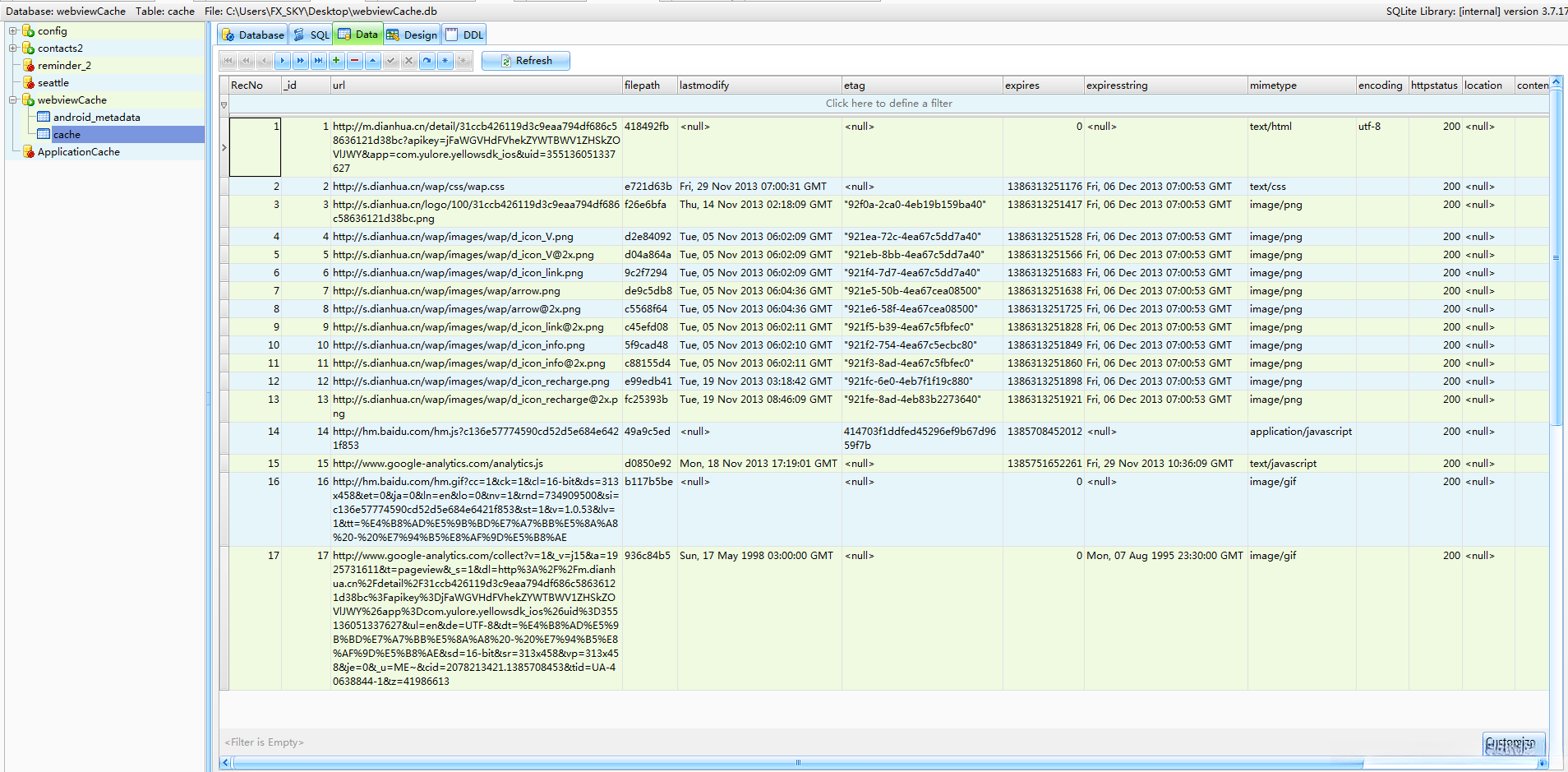Jump to last record in navigator

pos(318,61)
